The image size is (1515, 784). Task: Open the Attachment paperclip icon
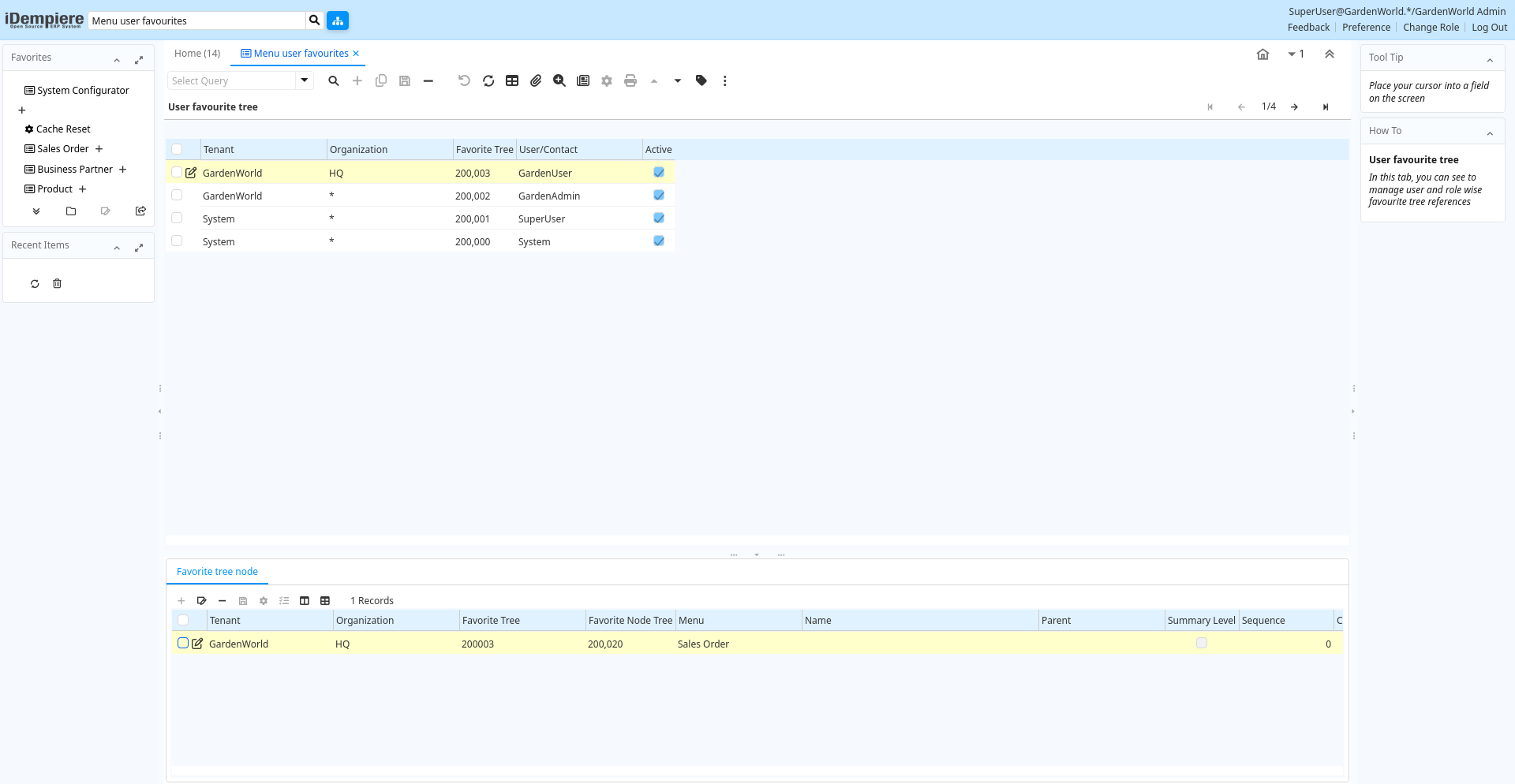[536, 80]
